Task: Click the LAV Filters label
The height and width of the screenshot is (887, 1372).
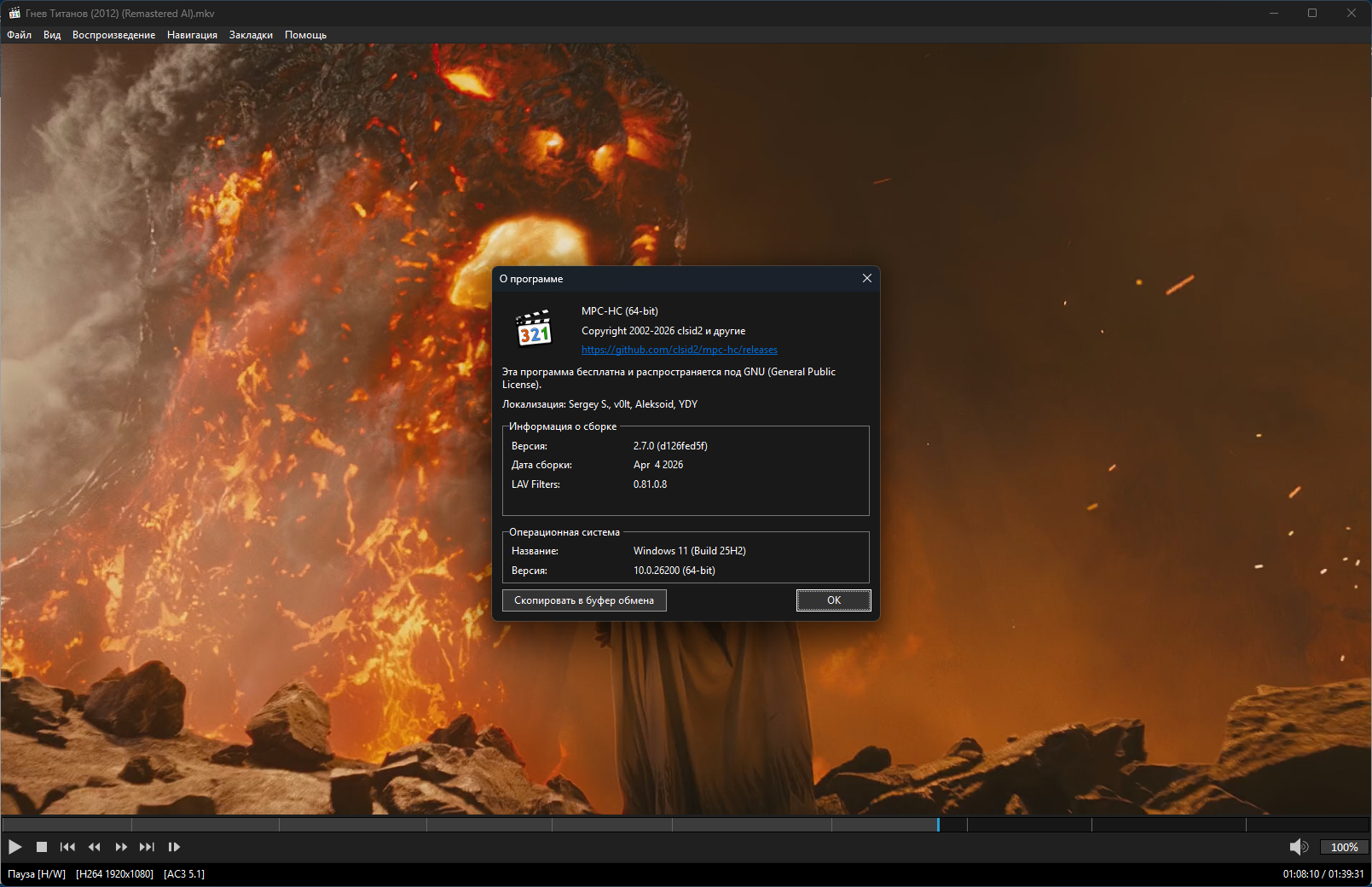Action: tap(535, 484)
